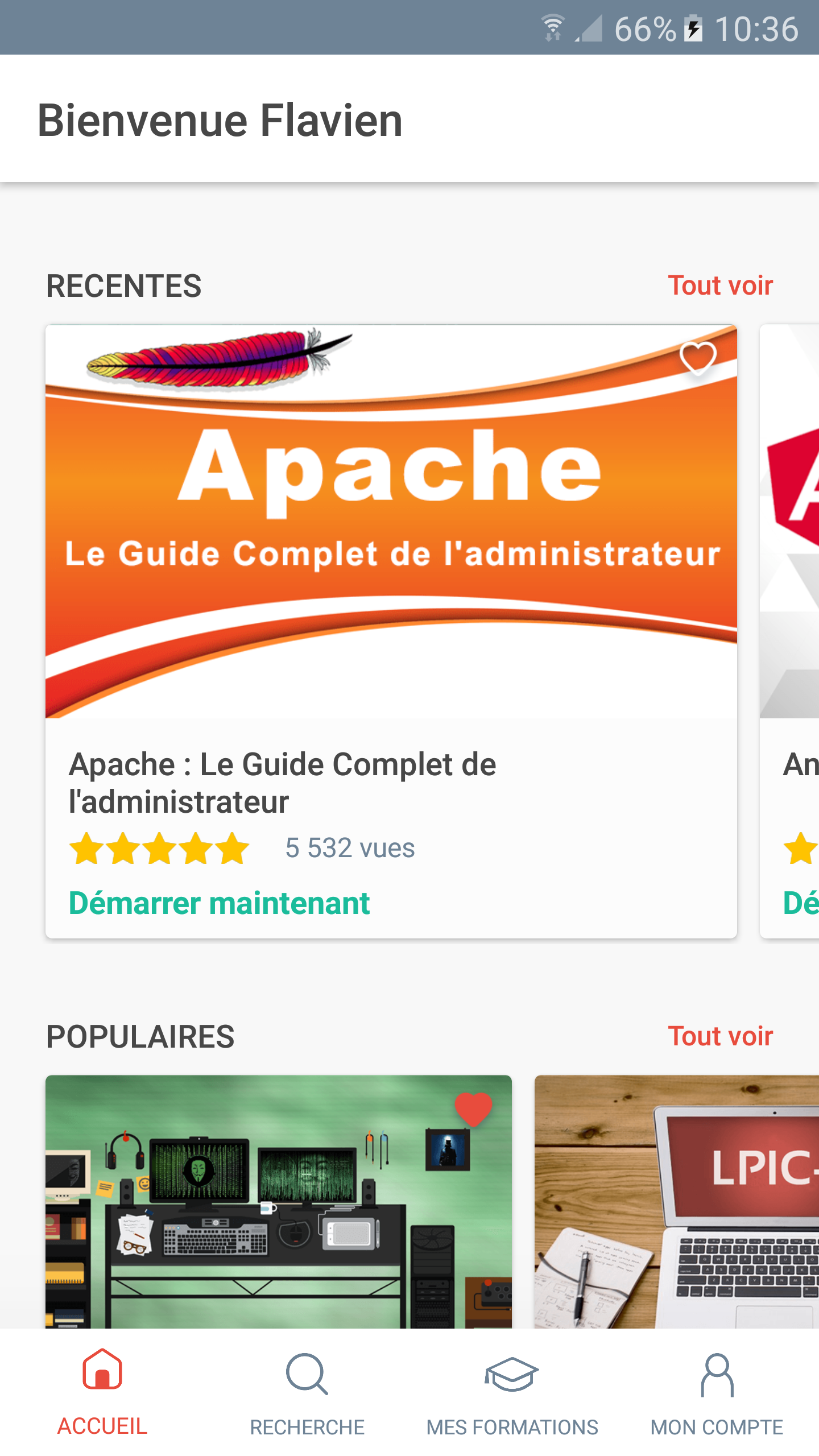819x1456 pixels.
Task: Start Apache course via Démarrer maintenant
Action: (x=219, y=903)
